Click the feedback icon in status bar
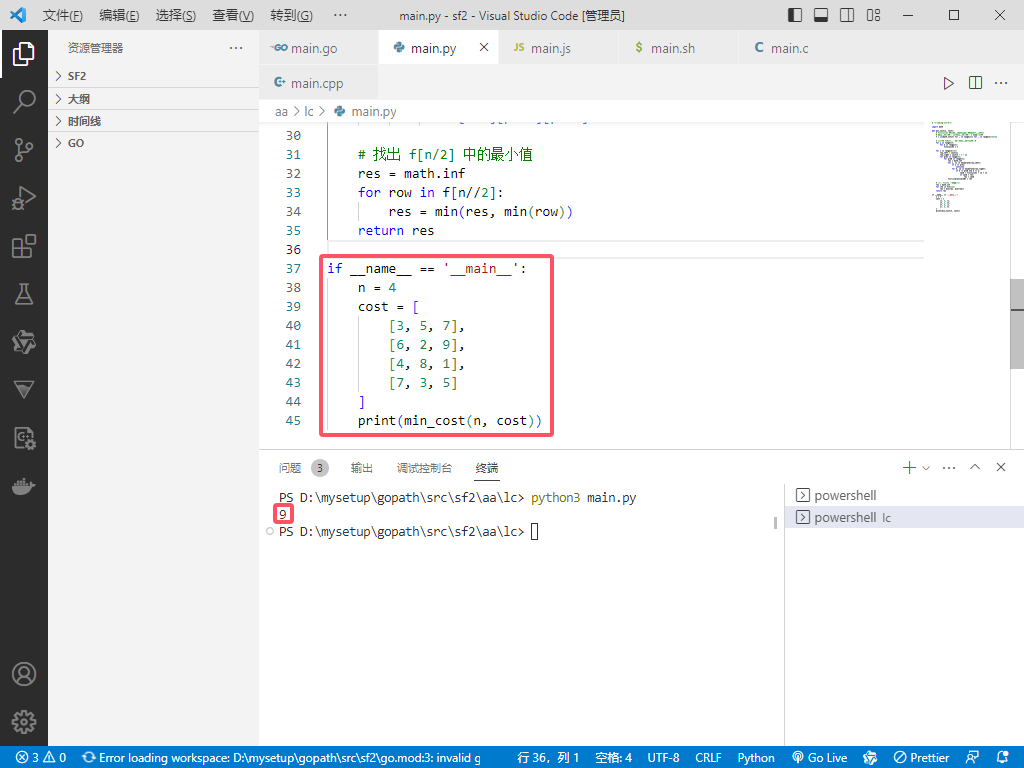This screenshot has height=768, width=1024. [x=972, y=758]
